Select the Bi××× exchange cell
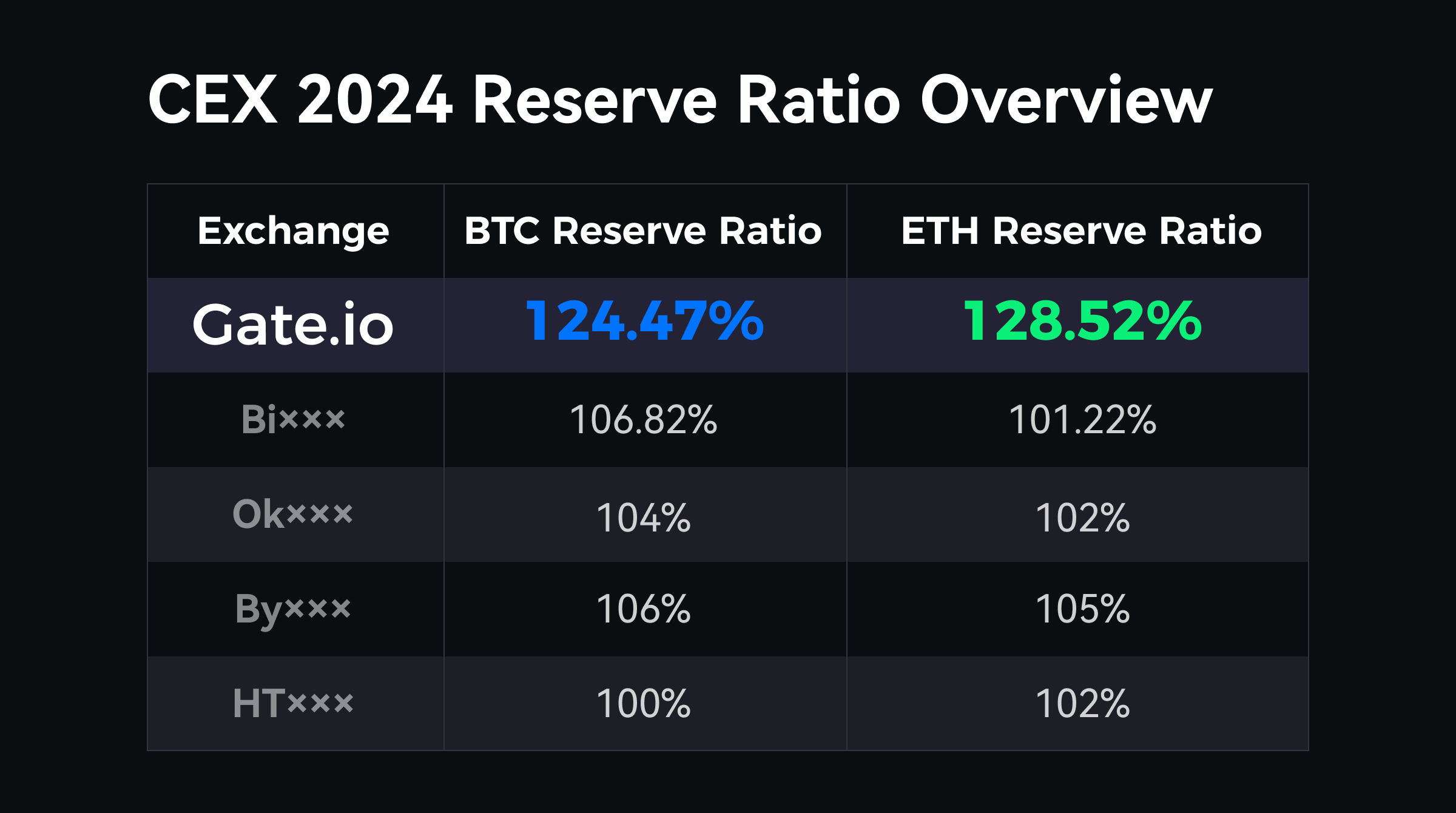 pos(294,419)
